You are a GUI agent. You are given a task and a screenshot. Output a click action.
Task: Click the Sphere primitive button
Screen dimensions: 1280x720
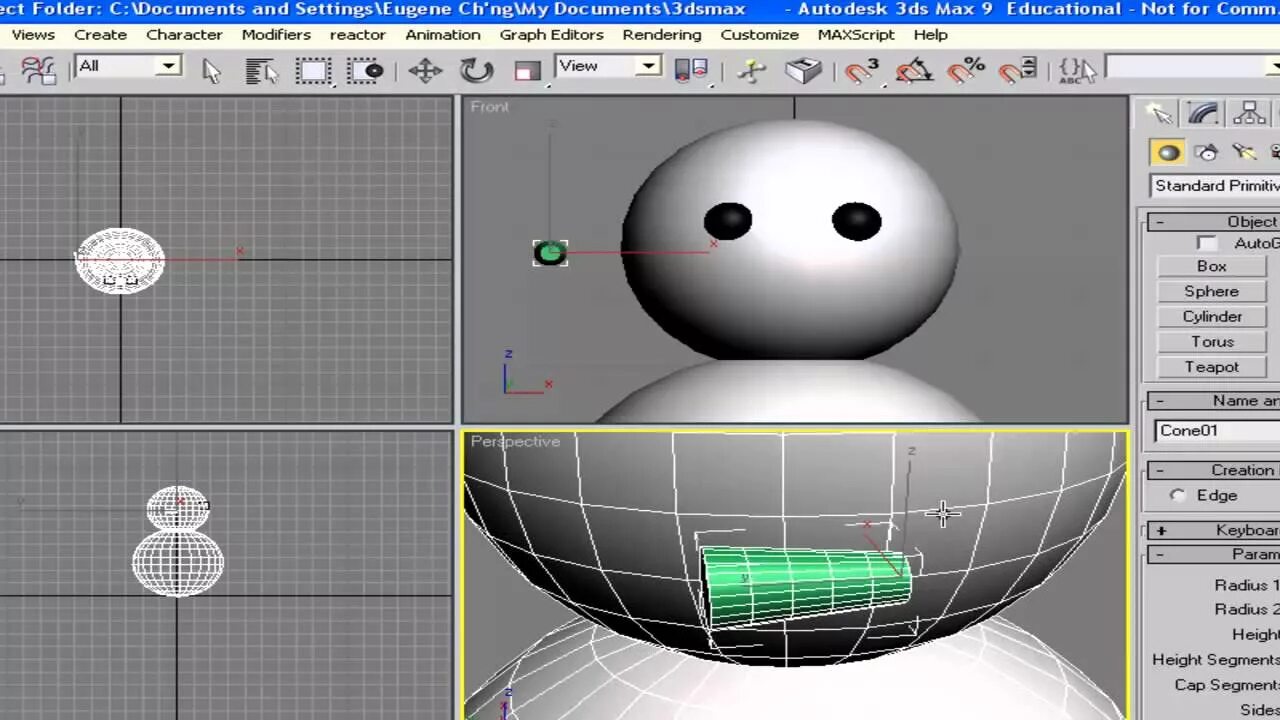pyautogui.click(x=1211, y=291)
